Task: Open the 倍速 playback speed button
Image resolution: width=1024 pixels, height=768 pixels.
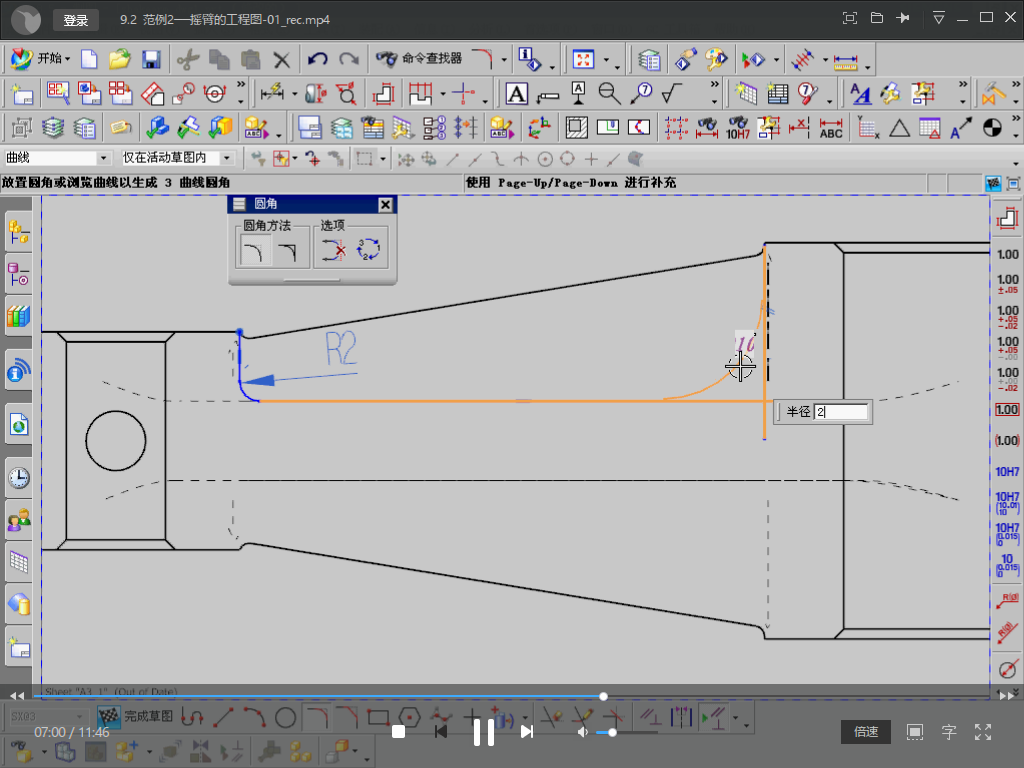Action: click(x=866, y=732)
